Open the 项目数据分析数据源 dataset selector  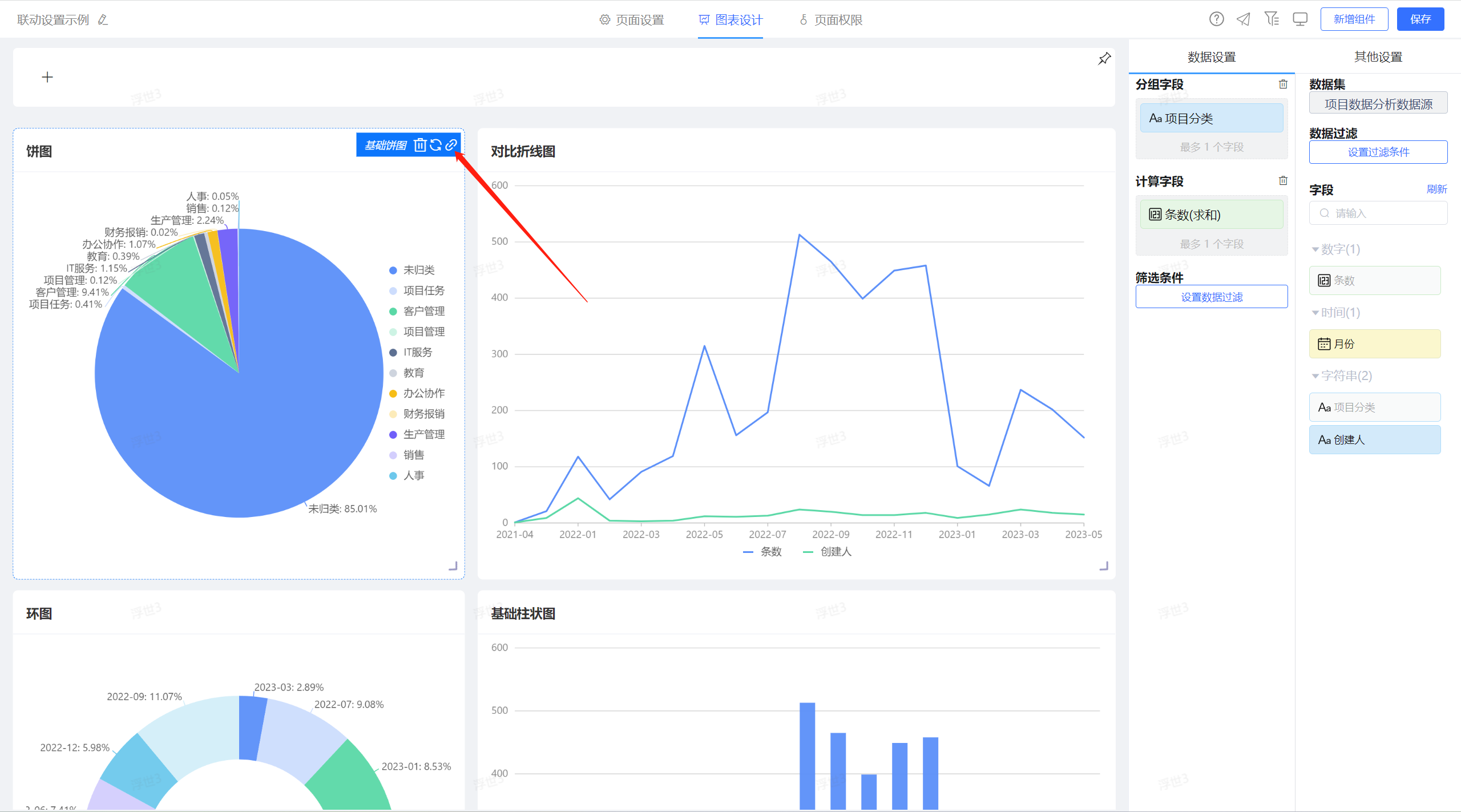(x=1378, y=104)
